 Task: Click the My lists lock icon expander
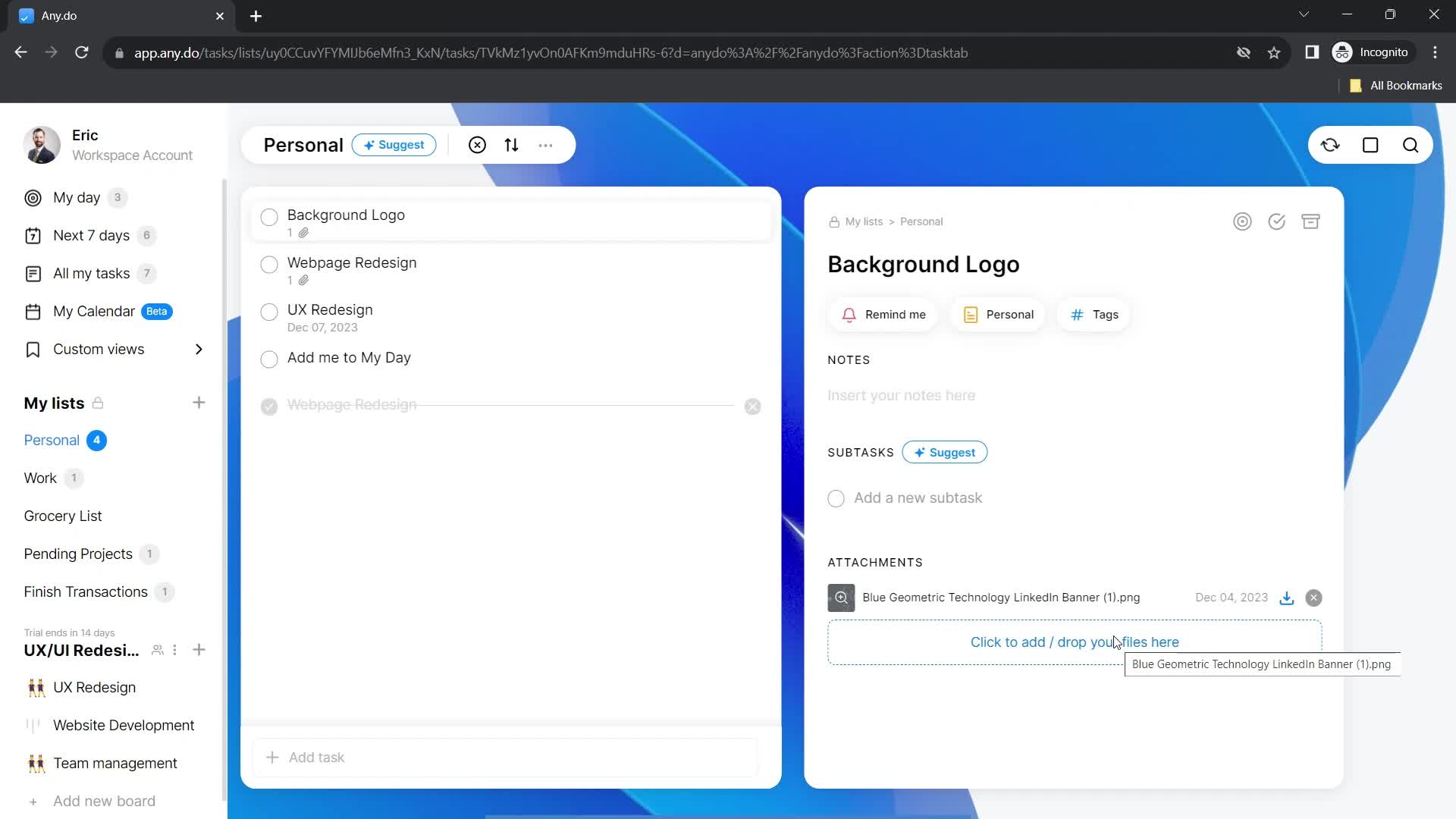(x=99, y=403)
